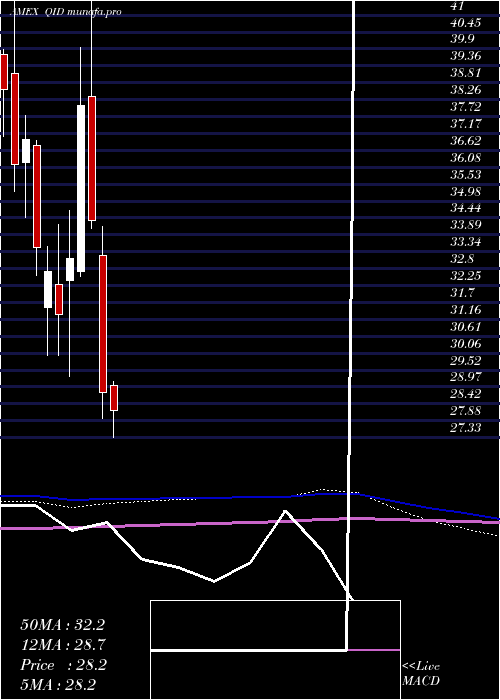Click the 38.26 price axis label
Image resolution: width=500 pixels, height=700 pixels.
tap(466, 90)
